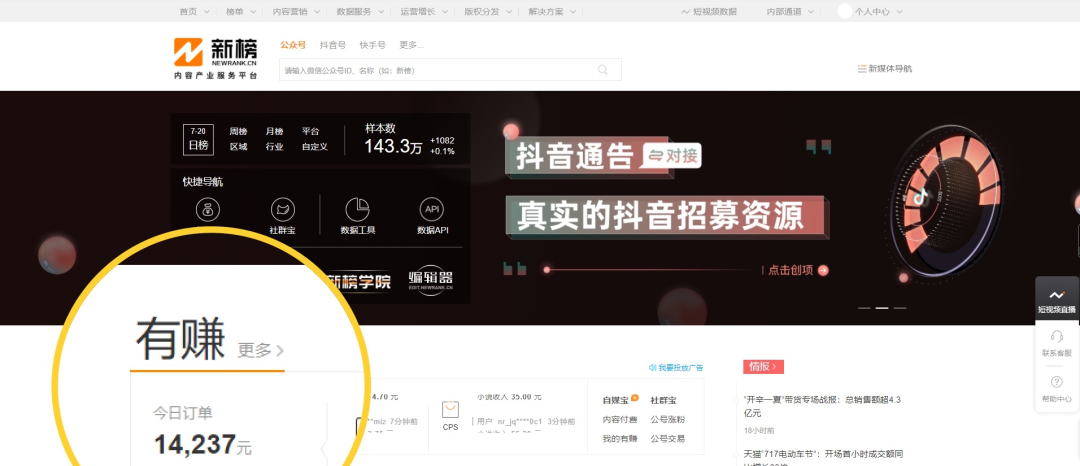Screen dimensions: 1080x466
Task: Switch to the 抖音号 search tab
Action: click(x=333, y=45)
